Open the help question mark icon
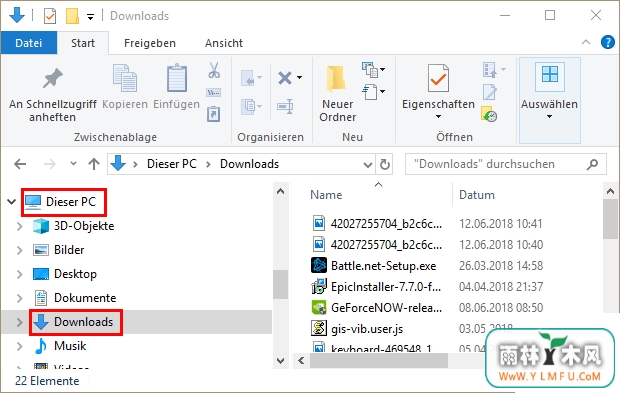The height and width of the screenshot is (393, 620). pos(607,42)
